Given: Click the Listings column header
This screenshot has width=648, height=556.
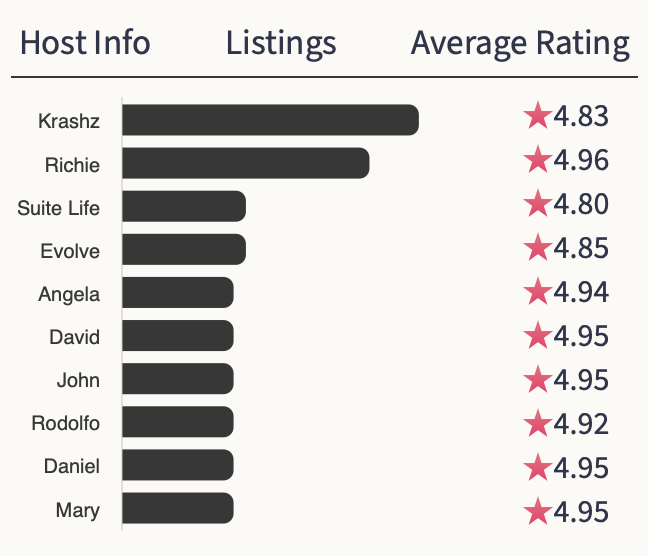Looking at the screenshot, I should (281, 44).
